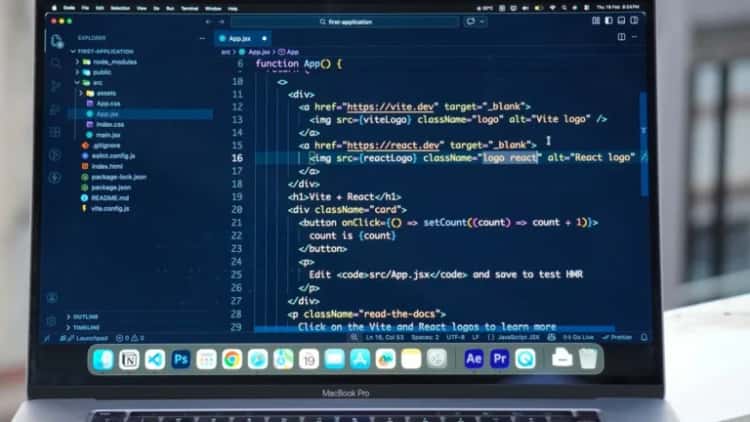Viewport: 750px width, 422px height.
Task: Expand the assets folder
Action: click(100, 93)
